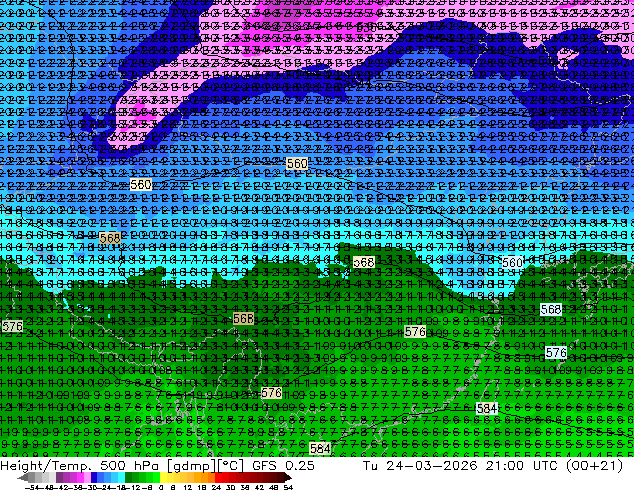Select the orange legend swatch near 18
Image resolution: width=634 pixels, height=490 pixels.
click(205, 478)
